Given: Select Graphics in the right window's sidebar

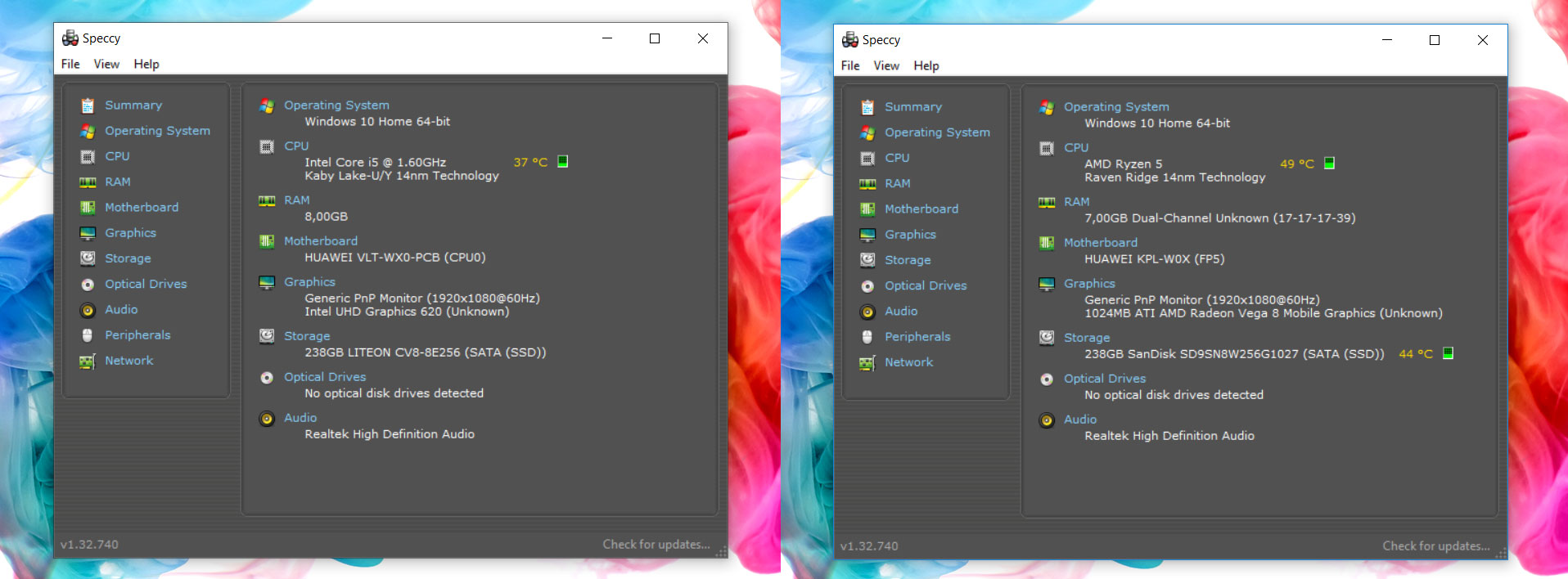Looking at the screenshot, I should click(910, 235).
